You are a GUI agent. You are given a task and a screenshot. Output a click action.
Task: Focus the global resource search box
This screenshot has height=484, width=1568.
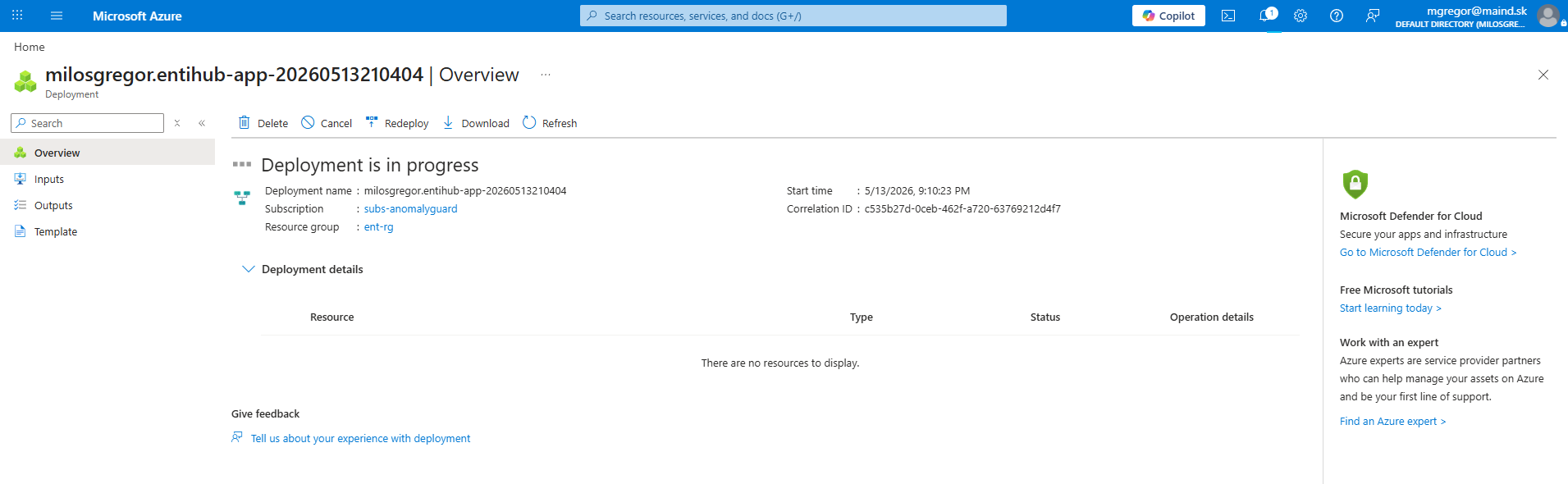(x=793, y=16)
